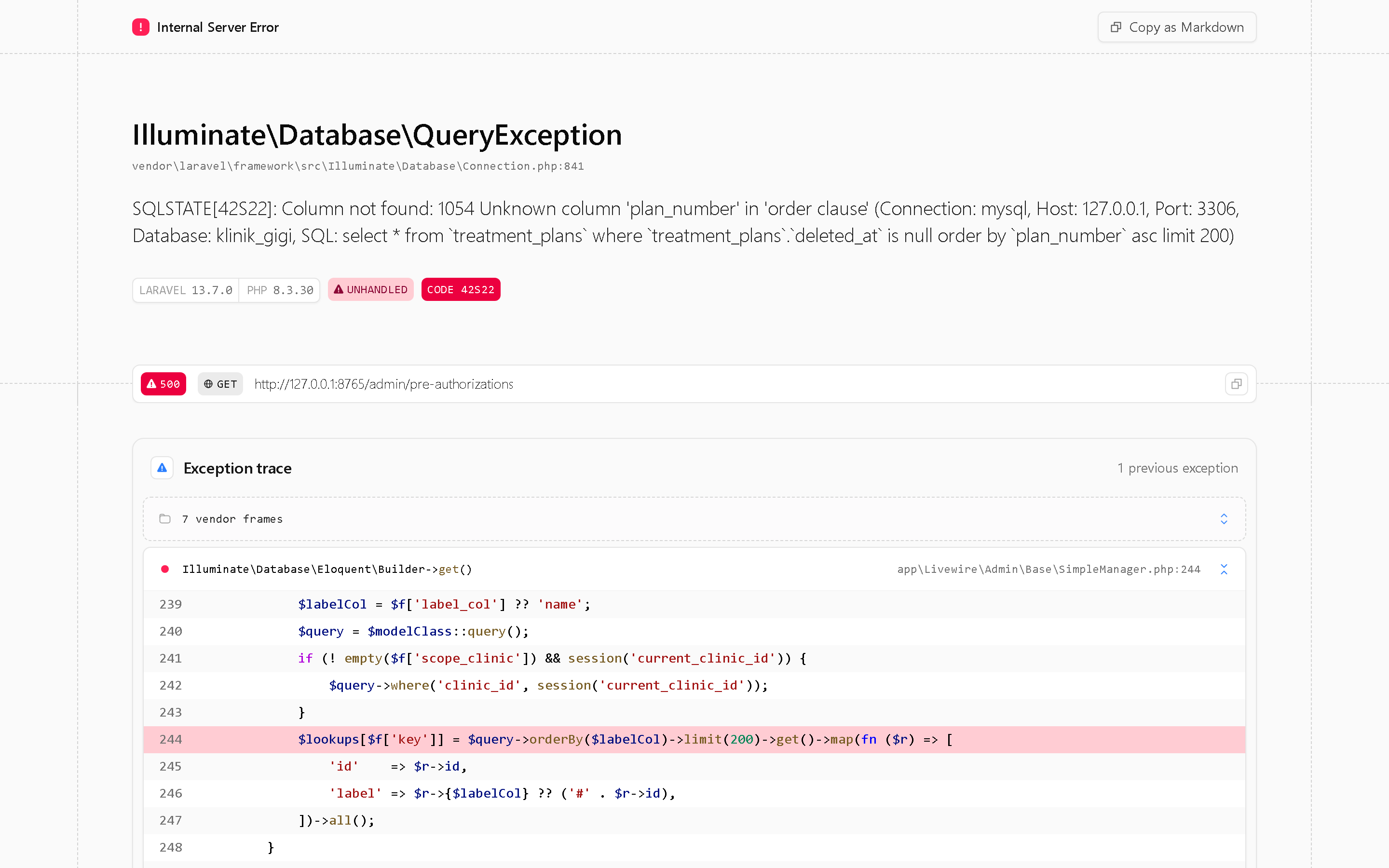Click the blue Exception trace warning icon

coord(162,468)
